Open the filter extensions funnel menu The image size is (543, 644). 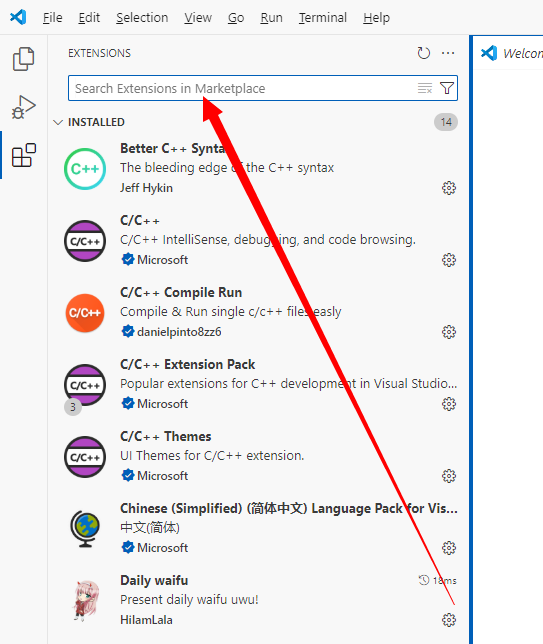click(x=446, y=88)
